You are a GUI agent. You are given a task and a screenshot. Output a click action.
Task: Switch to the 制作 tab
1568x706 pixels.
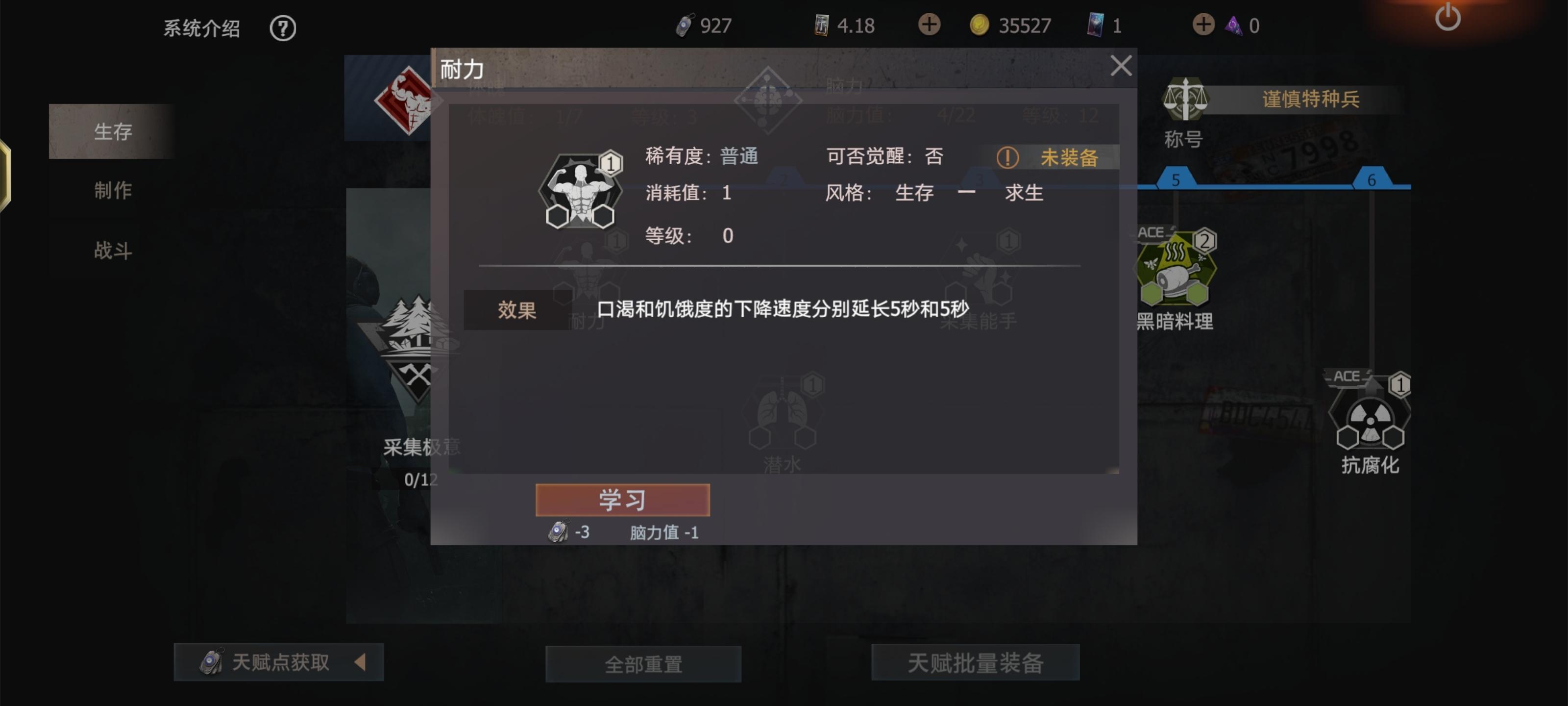113,191
